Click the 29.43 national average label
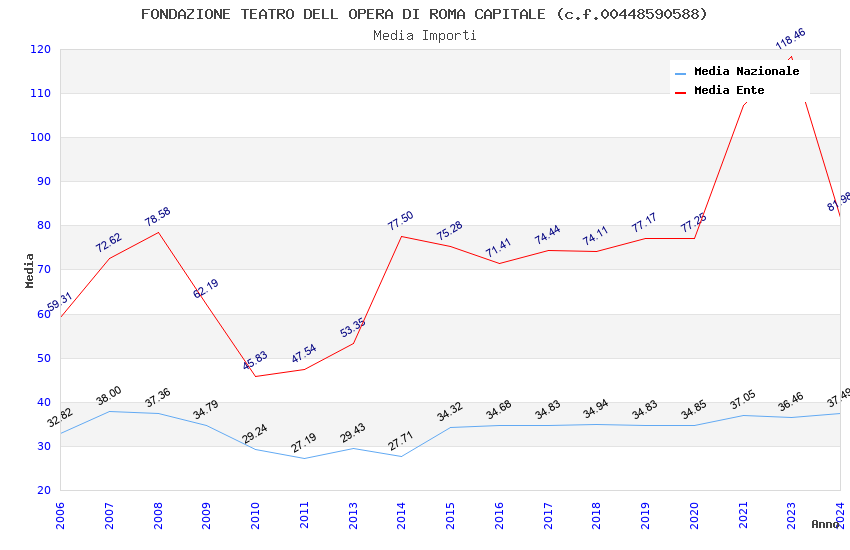Screen dimensions: 850x550 353,433
